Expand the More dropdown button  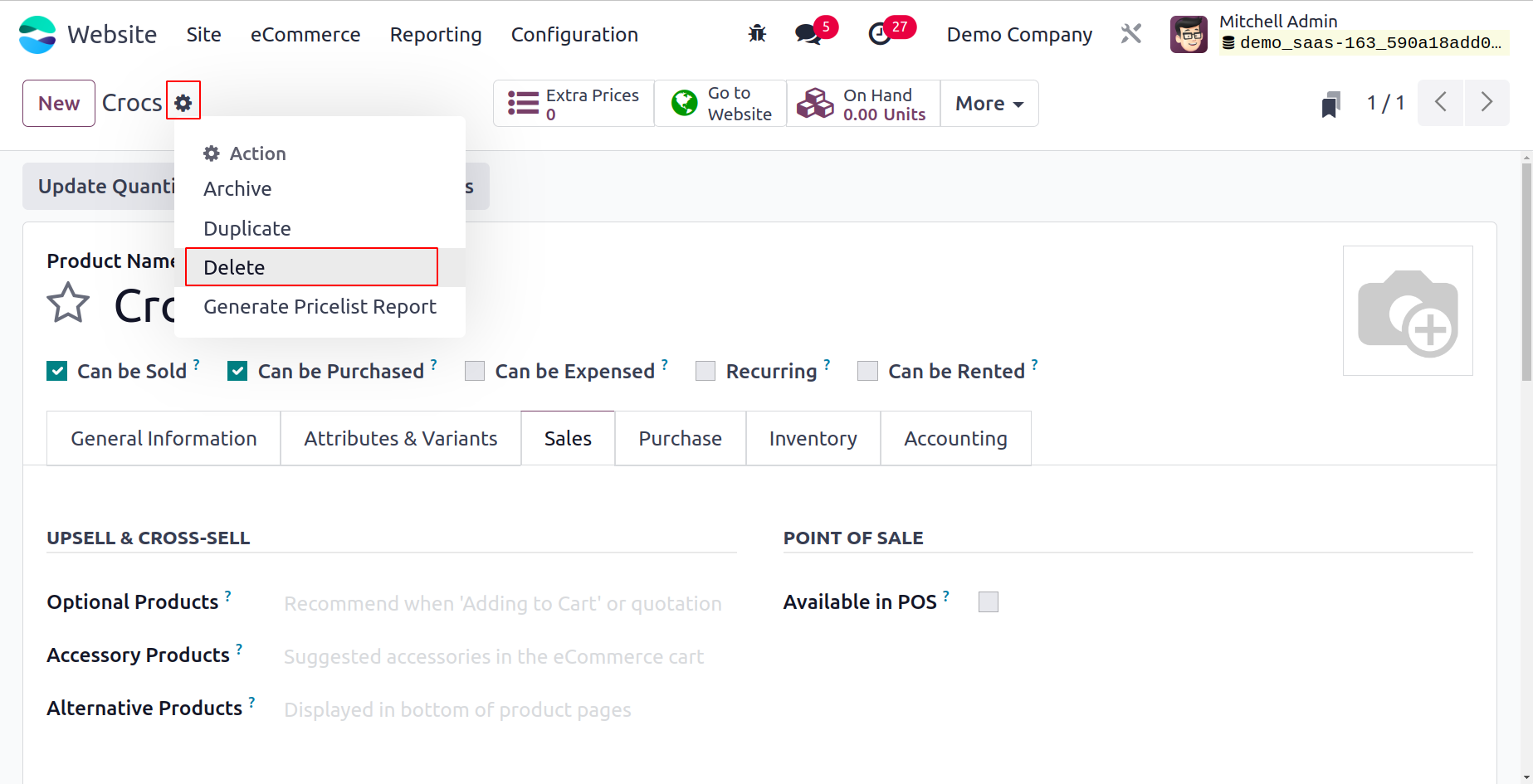(x=989, y=104)
